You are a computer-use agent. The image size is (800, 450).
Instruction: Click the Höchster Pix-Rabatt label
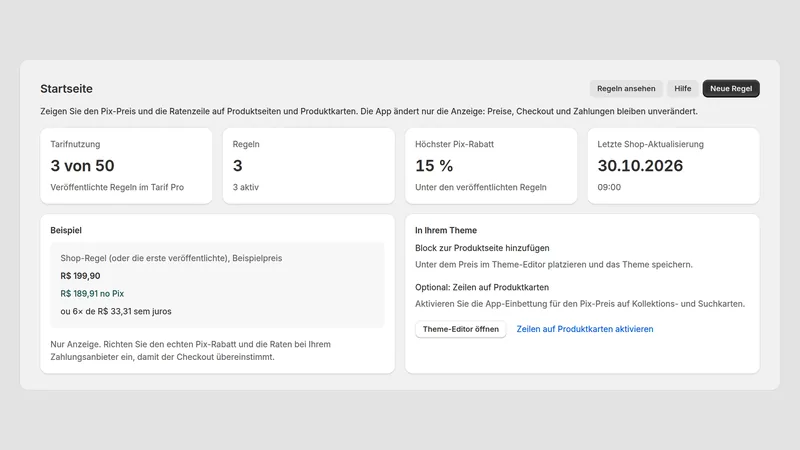(x=454, y=144)
